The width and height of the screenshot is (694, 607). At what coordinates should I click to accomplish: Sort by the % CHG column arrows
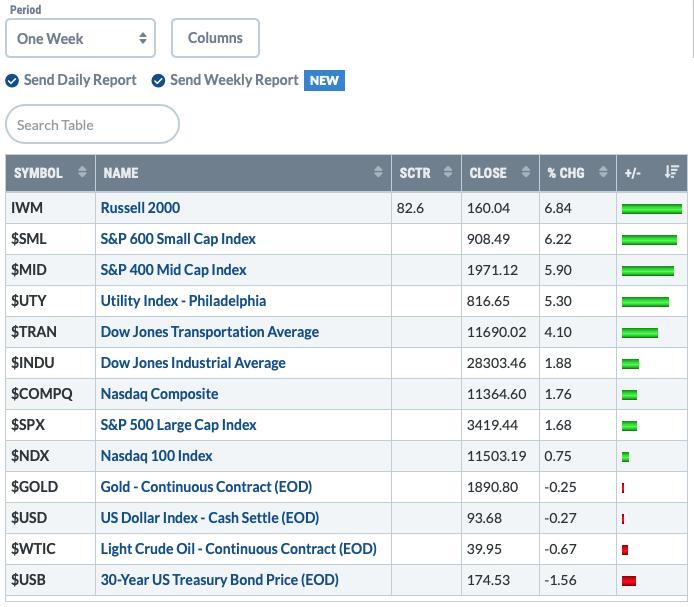[603, 172]
